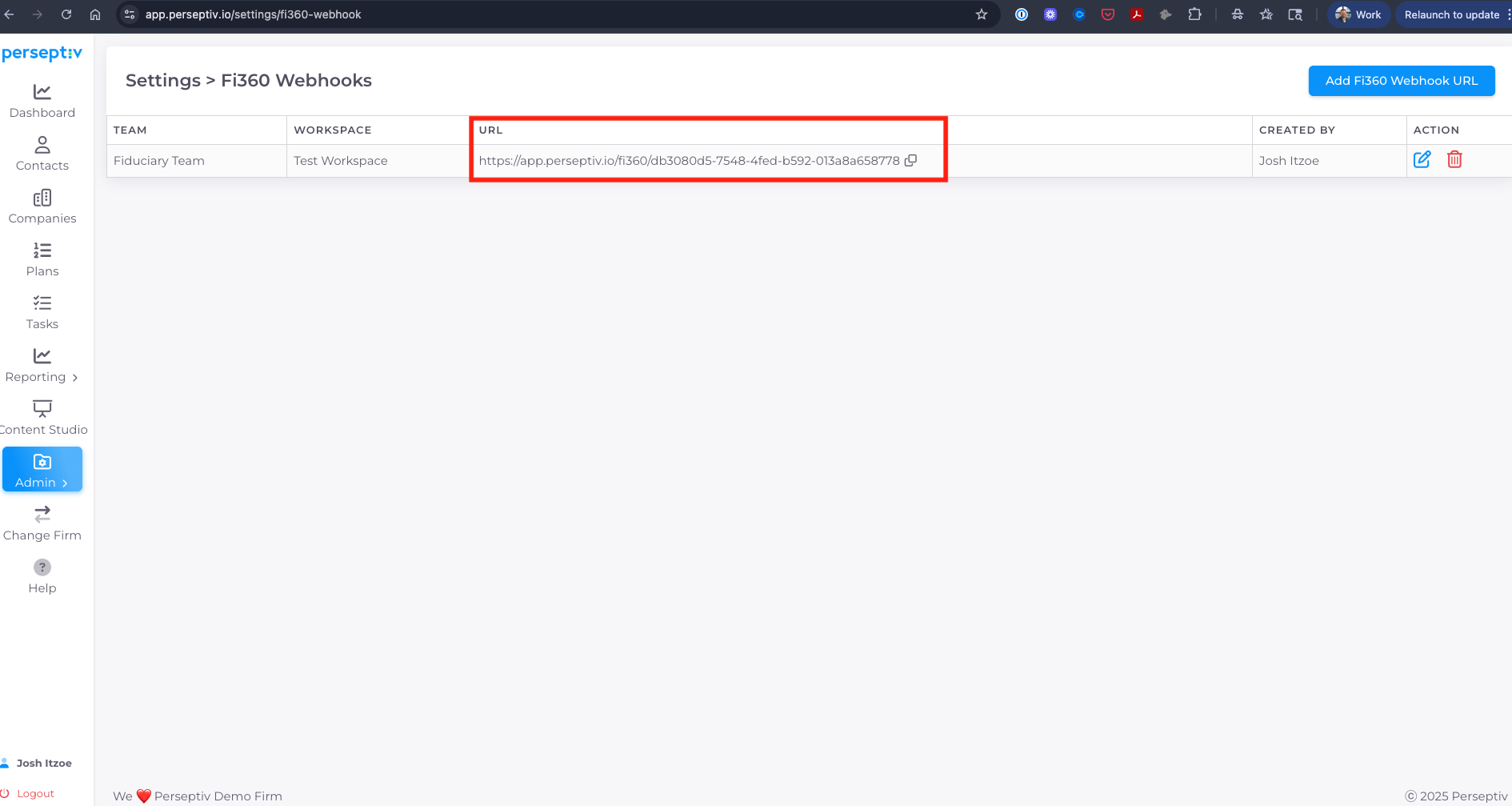Click Relaunch to update button
1512x806 pixels.
click(x=1453, y=14)
